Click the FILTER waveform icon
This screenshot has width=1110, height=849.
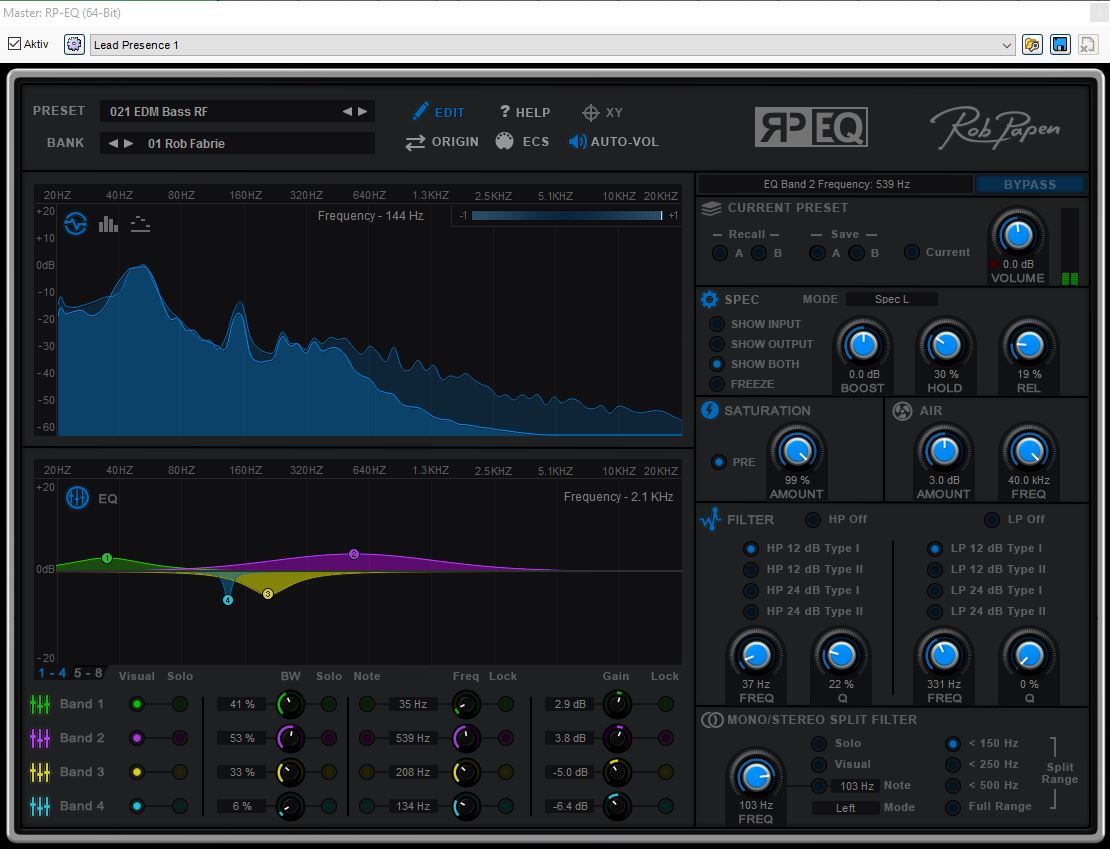(x=710, y=519)
